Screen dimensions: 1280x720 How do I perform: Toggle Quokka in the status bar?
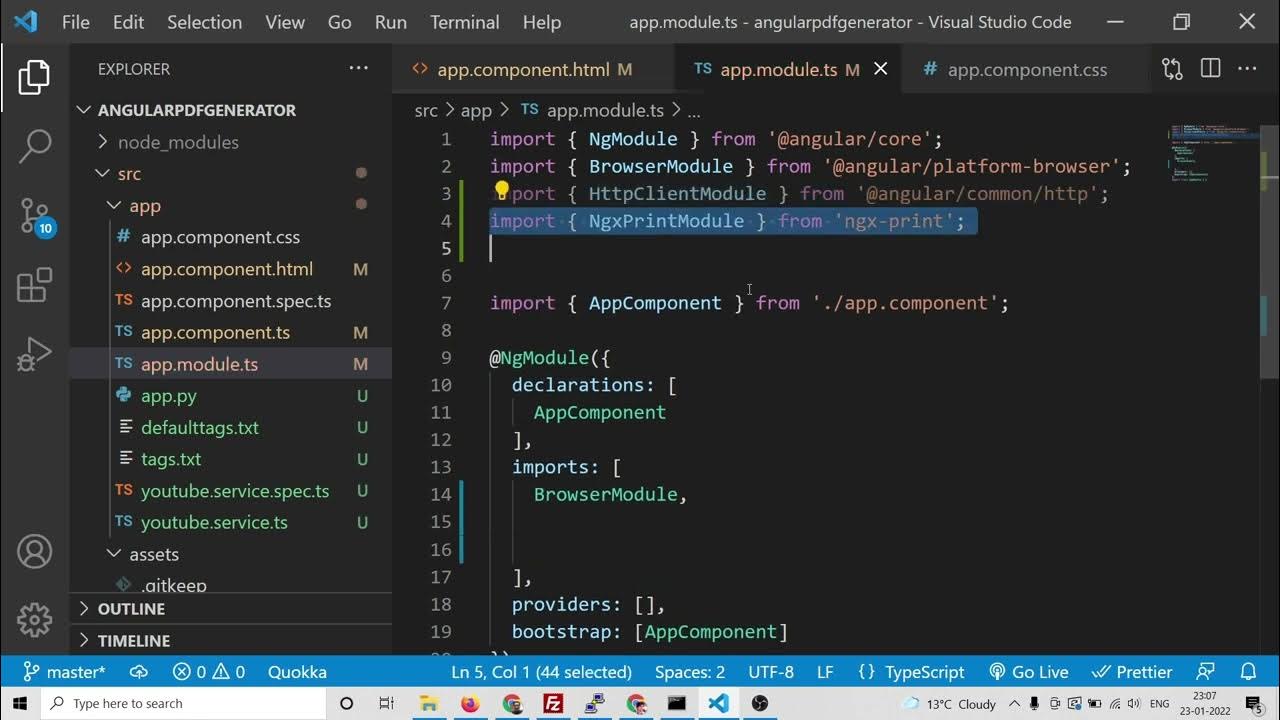[297, 672]
